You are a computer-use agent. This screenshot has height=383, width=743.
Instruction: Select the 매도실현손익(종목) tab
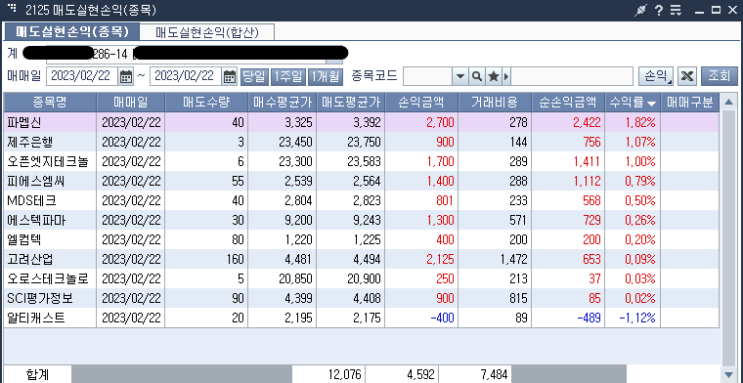72,32
